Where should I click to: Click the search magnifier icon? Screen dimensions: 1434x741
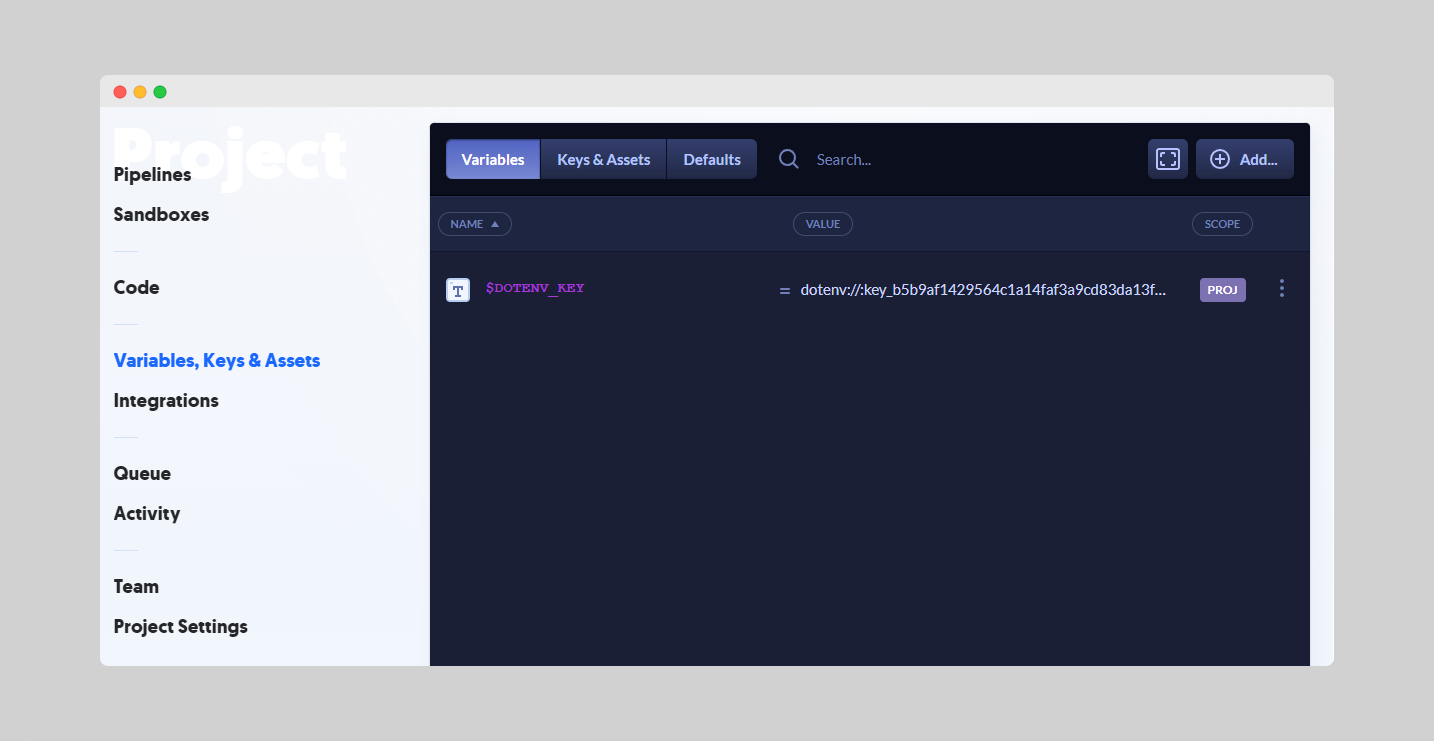click(x=789, y=159)
